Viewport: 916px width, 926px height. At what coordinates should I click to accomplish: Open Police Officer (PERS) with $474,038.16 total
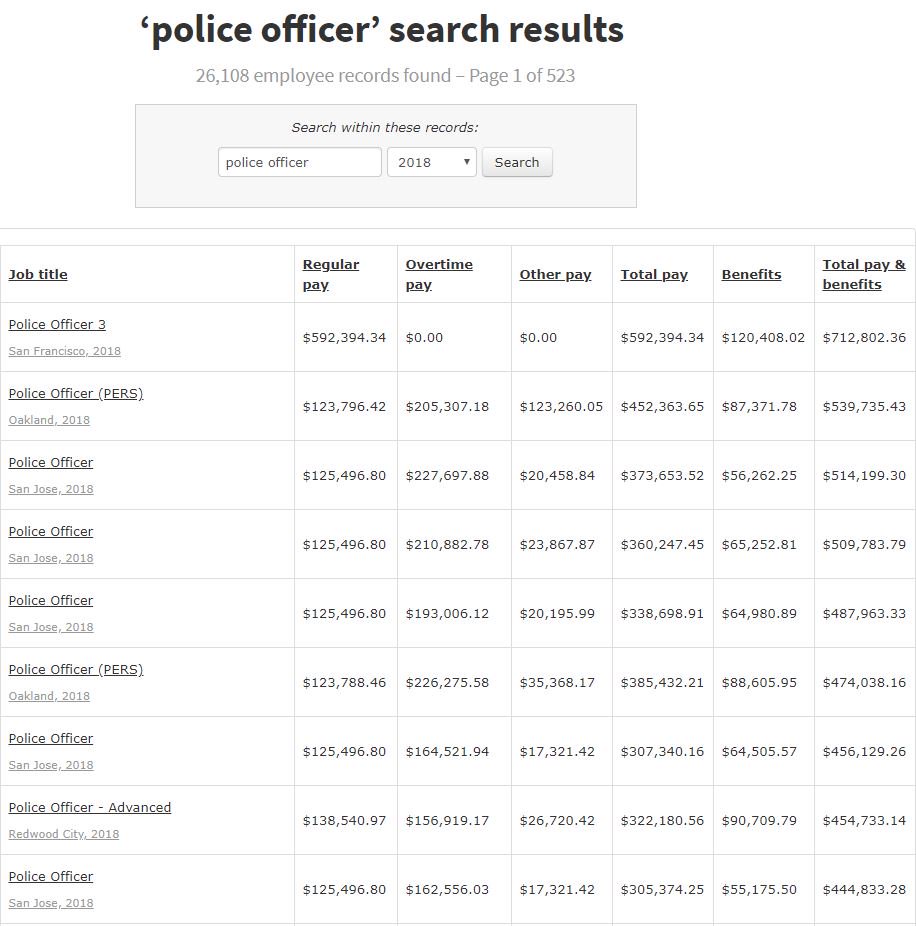(x=76, y=669)
